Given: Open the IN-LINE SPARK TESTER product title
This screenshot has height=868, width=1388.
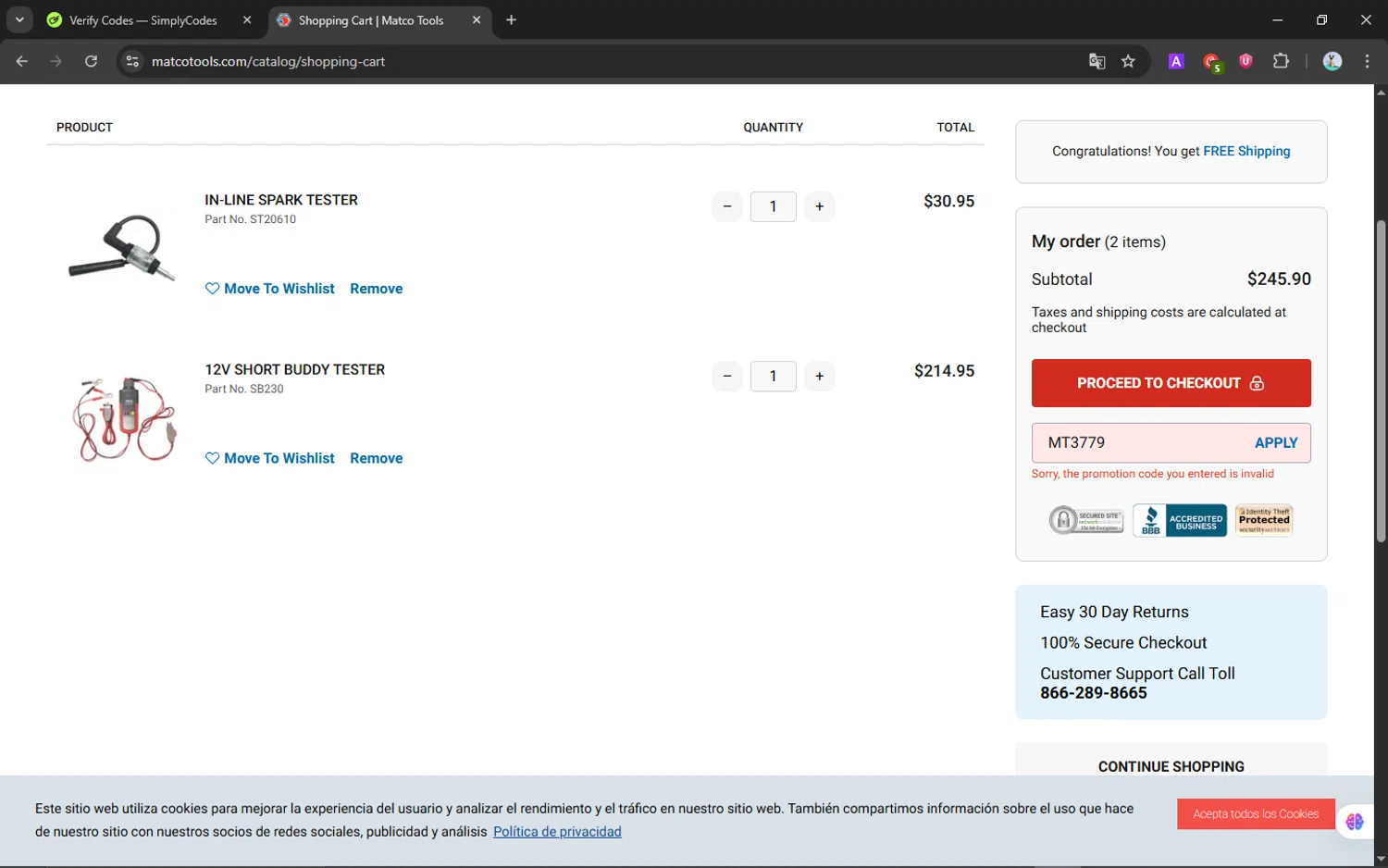Looking at the screenshot, I should pyautogui.click(x=281, y=200).
